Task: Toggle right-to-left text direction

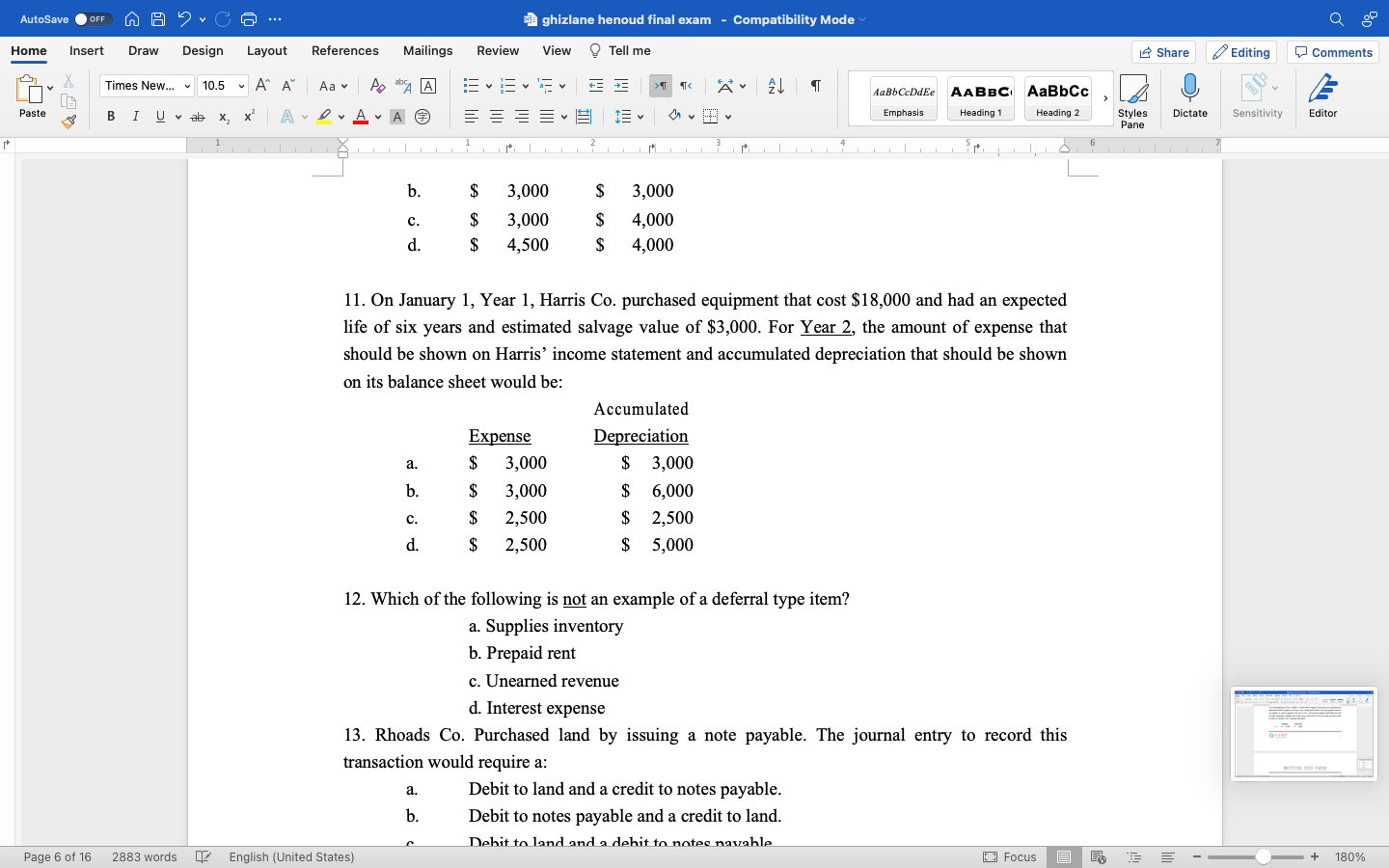Action: [x=686, y=86]
